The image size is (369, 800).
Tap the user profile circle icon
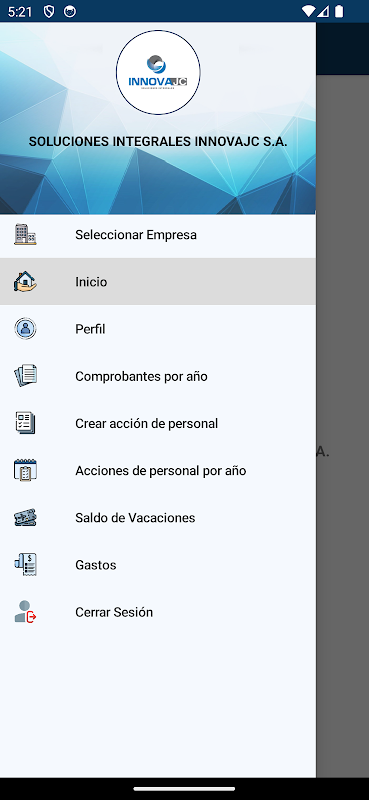(25, 329)
